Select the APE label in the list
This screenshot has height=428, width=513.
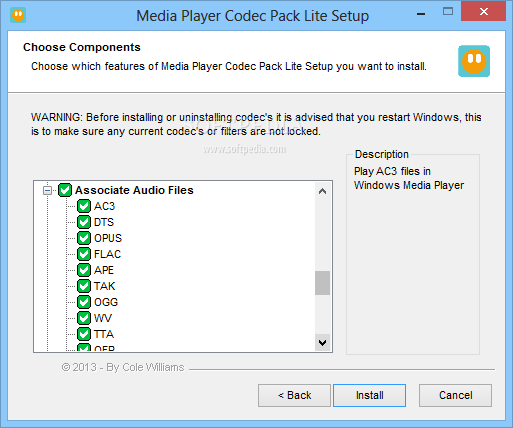pos(104,270)
